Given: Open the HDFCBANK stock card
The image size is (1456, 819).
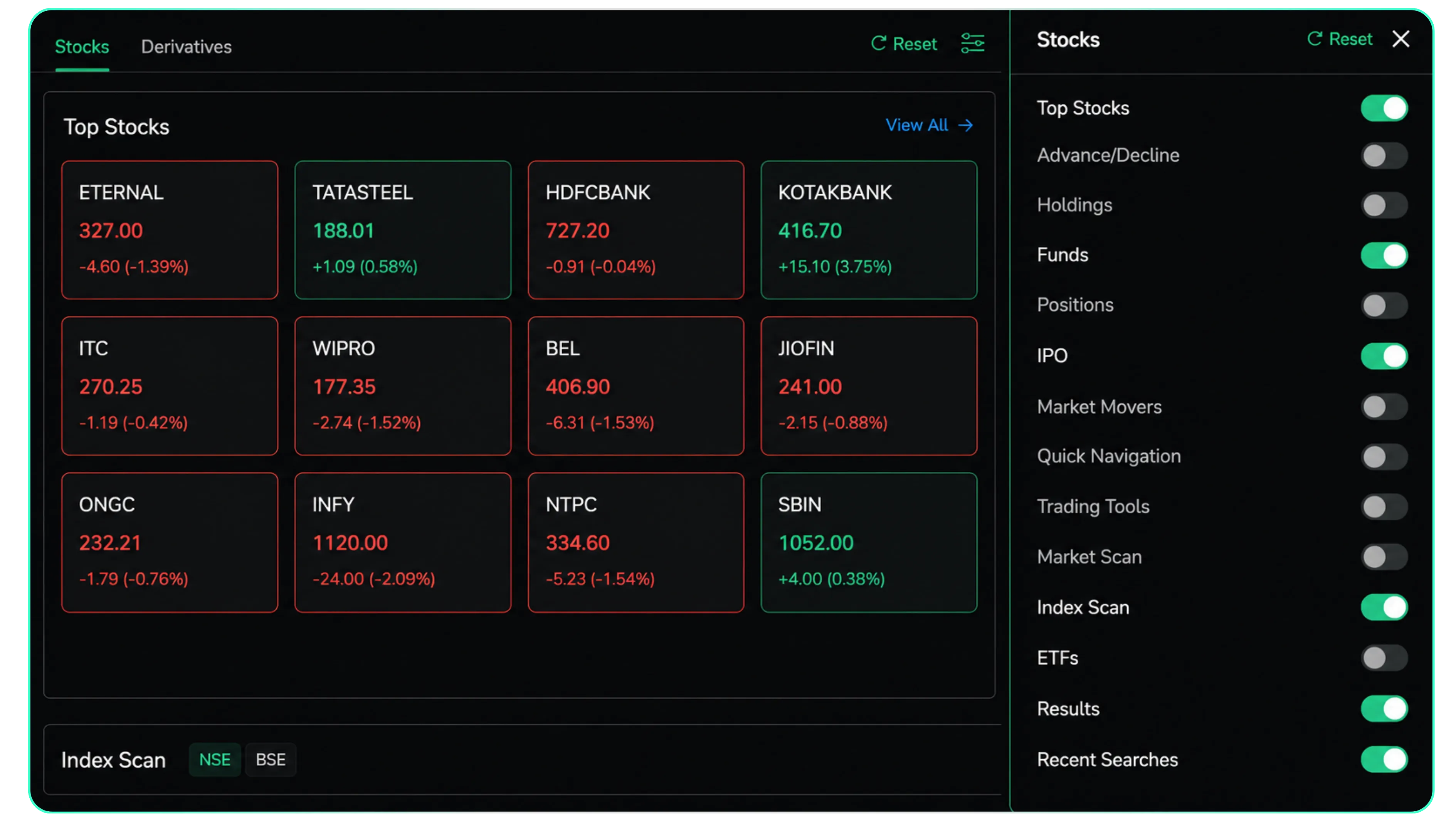Looking at the screenshot, I should (636, 230).
